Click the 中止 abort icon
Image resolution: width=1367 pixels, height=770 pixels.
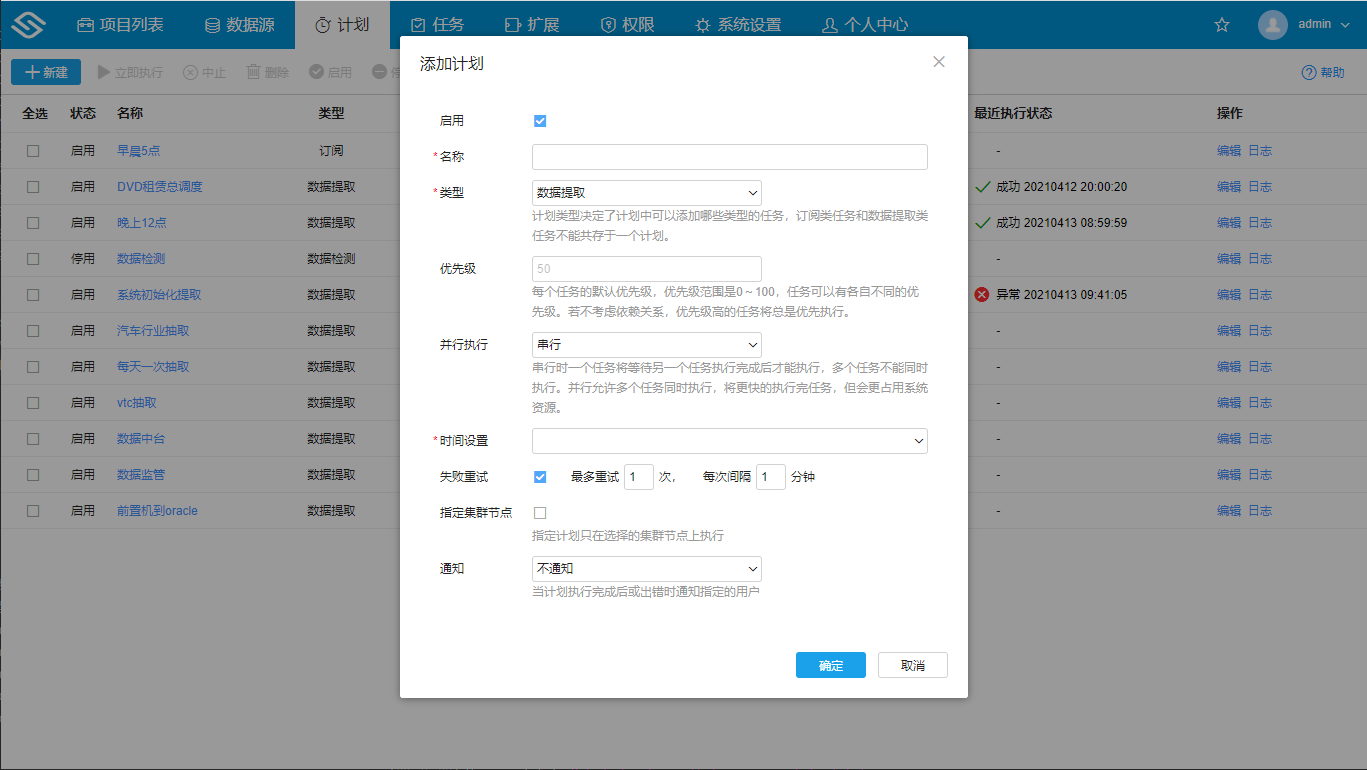point(189,71)
